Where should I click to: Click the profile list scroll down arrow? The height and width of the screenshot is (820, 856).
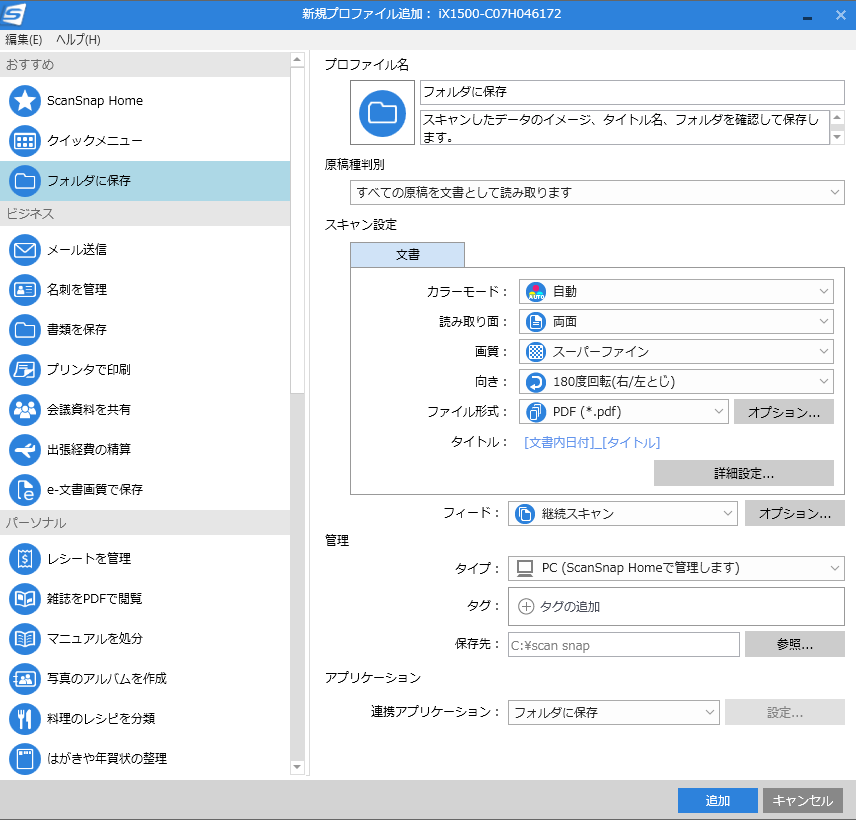point(297,767)
